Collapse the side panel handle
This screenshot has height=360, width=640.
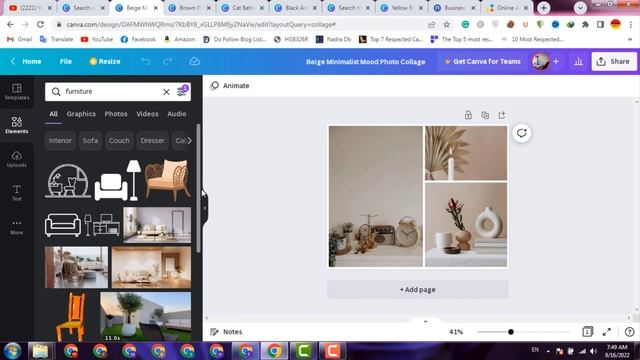click(x=205, y=208)
